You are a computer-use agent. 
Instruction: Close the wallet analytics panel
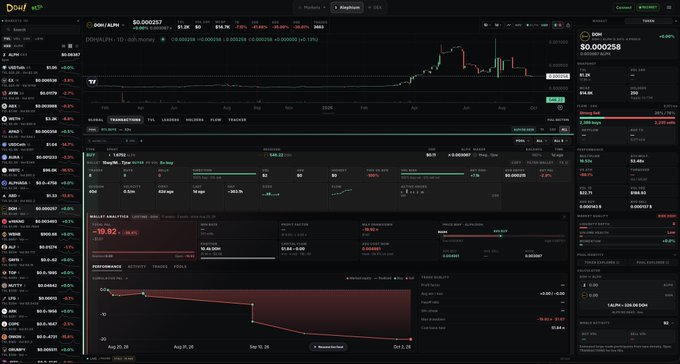click(x=564, y=216)
